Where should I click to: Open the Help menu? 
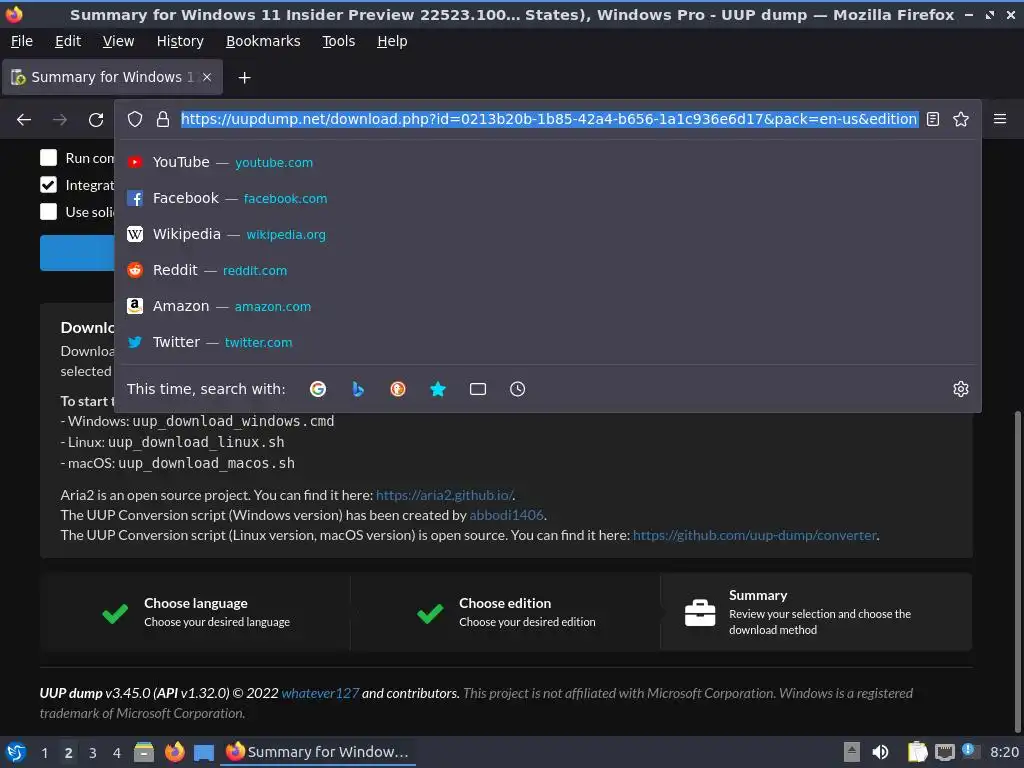392,41
